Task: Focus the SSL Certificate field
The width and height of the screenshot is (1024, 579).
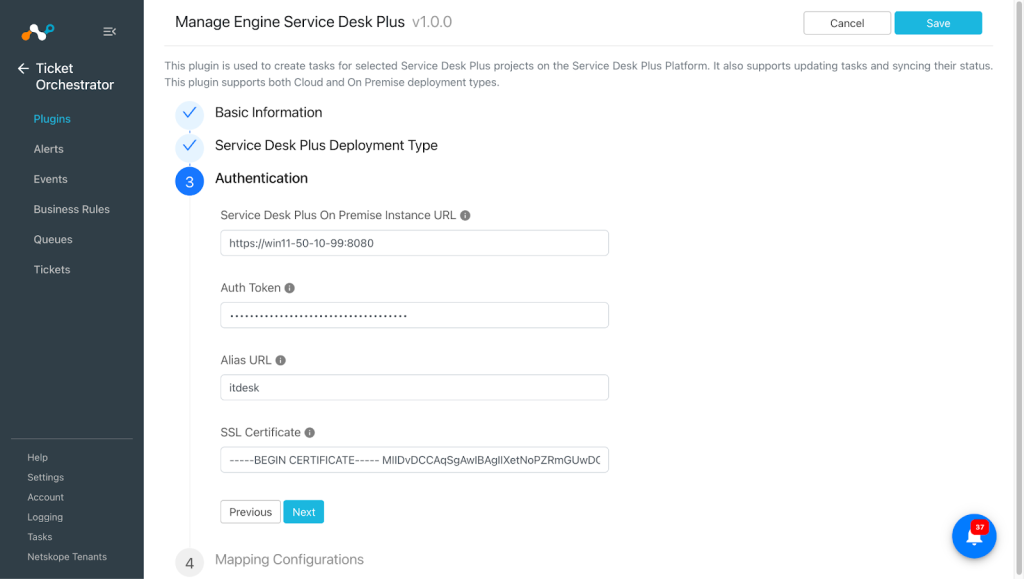Action: (x=415, y=460)
